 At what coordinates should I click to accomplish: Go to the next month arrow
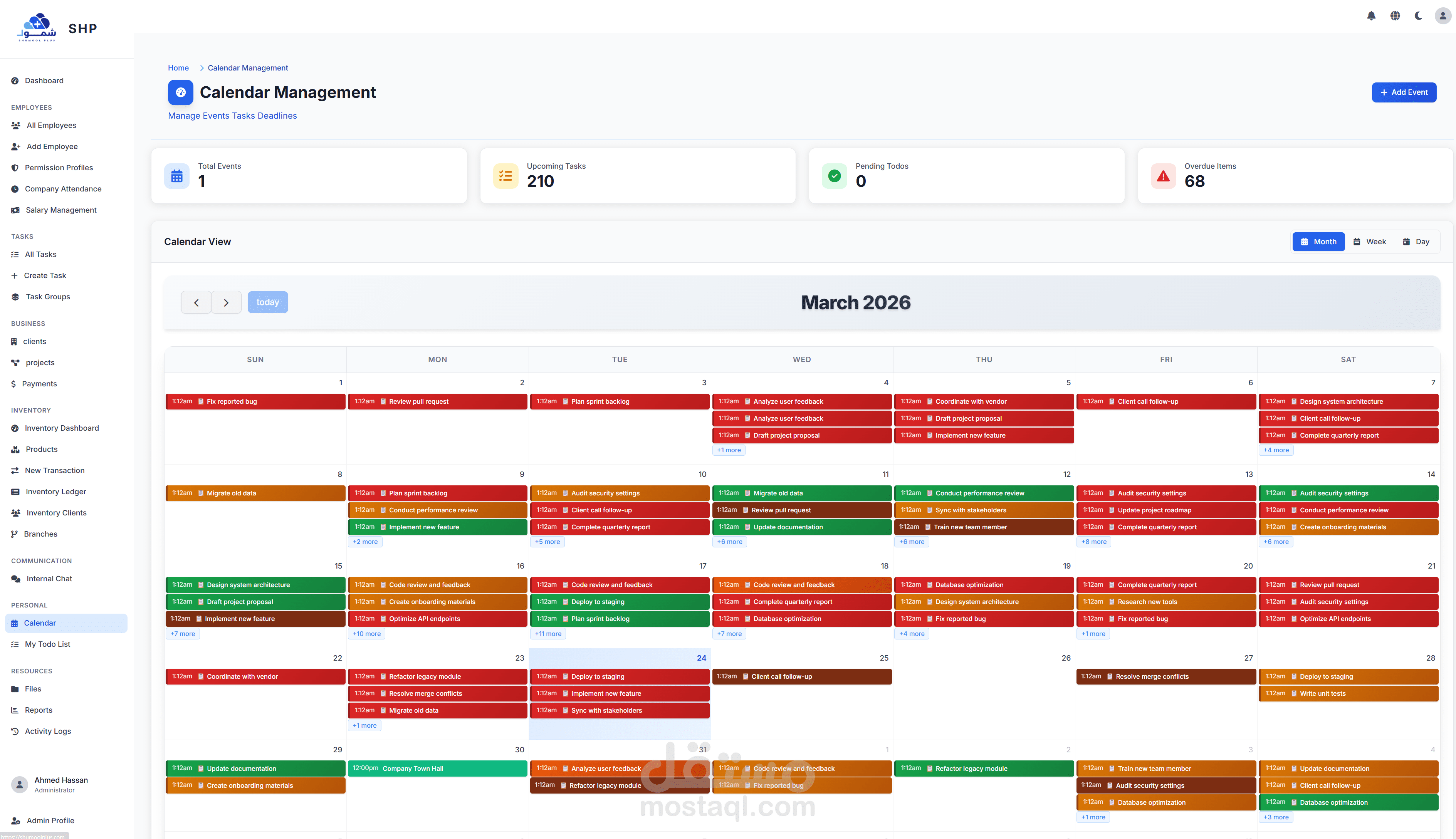pyautogui.click(x=226, y=302)
